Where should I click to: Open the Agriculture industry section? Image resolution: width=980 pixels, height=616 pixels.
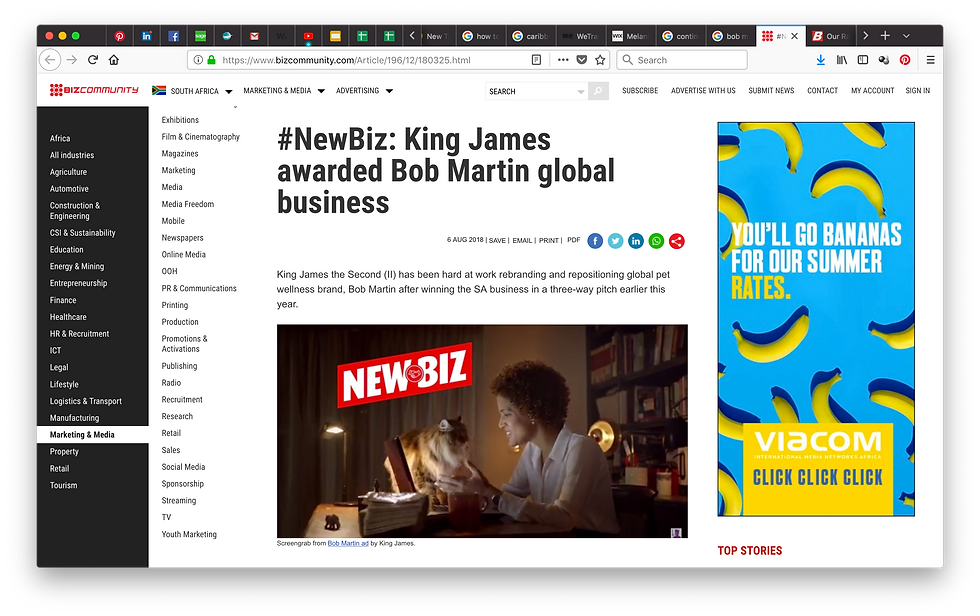point(68,172)
